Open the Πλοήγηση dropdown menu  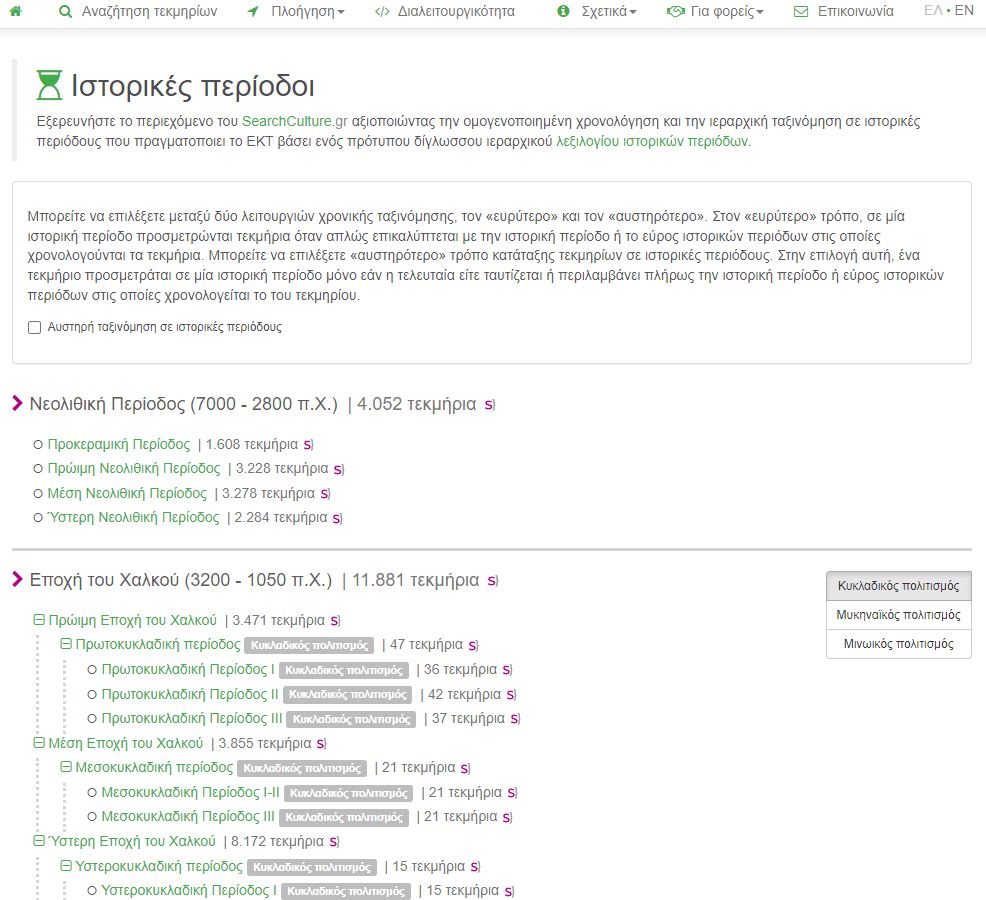coord(295,12)
